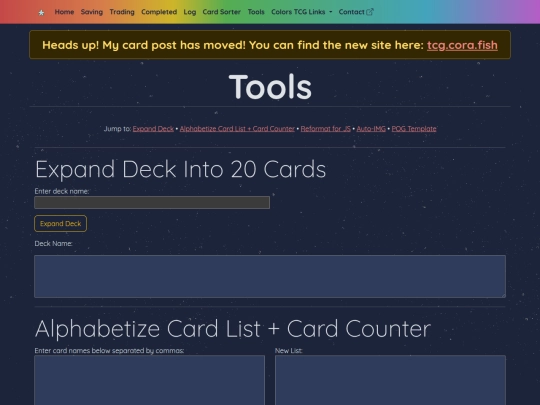Click the Expand Deck Into 20 Cards heading
Screen dimensions: 540x405
180,169
